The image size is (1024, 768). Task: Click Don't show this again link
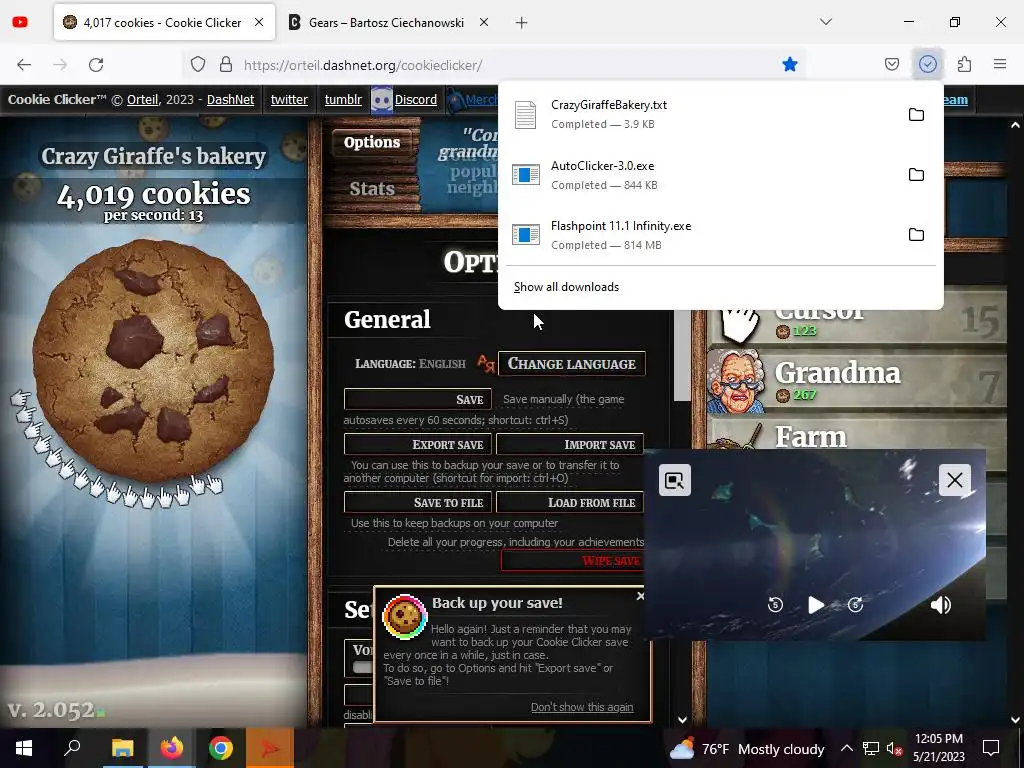pyautogui.click(x=582, y=707)
